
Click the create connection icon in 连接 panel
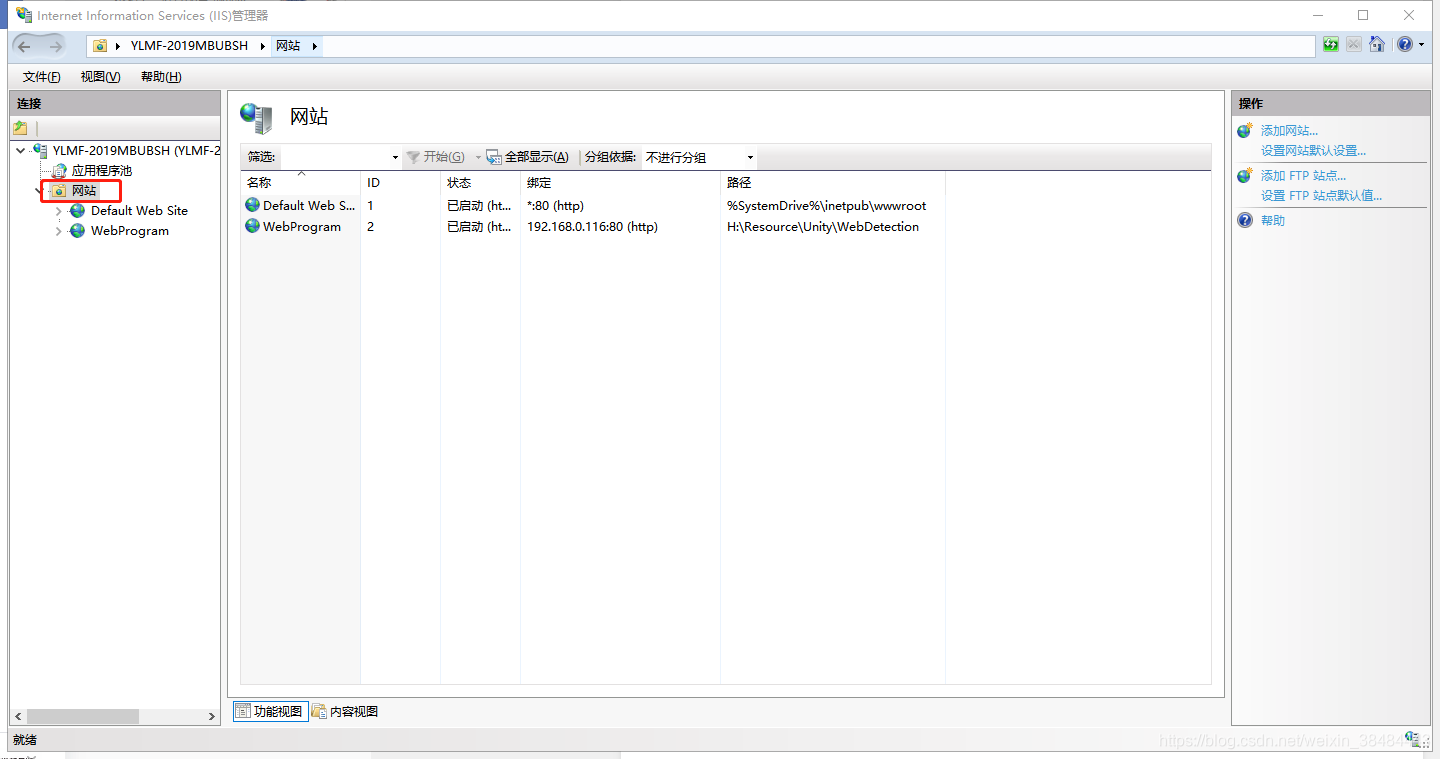pos(20,128)
